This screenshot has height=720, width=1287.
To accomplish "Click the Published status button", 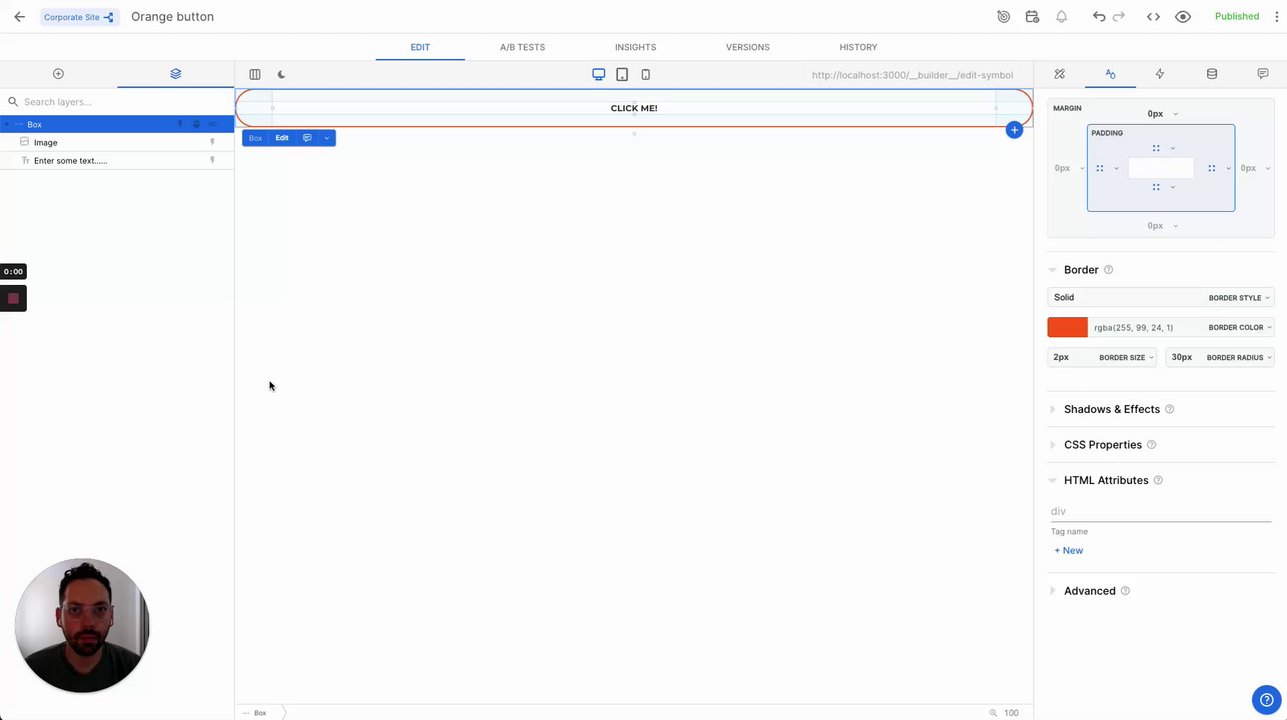I will pos(1237,17).
